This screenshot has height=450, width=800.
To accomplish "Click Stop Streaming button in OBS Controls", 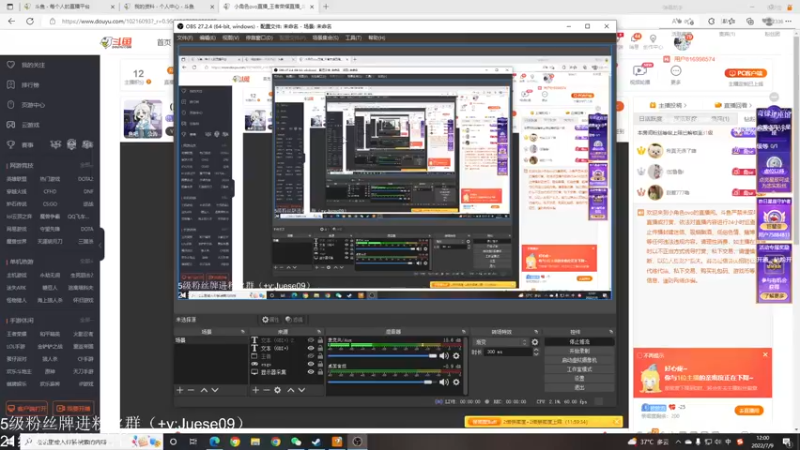I will coord(579,342).
